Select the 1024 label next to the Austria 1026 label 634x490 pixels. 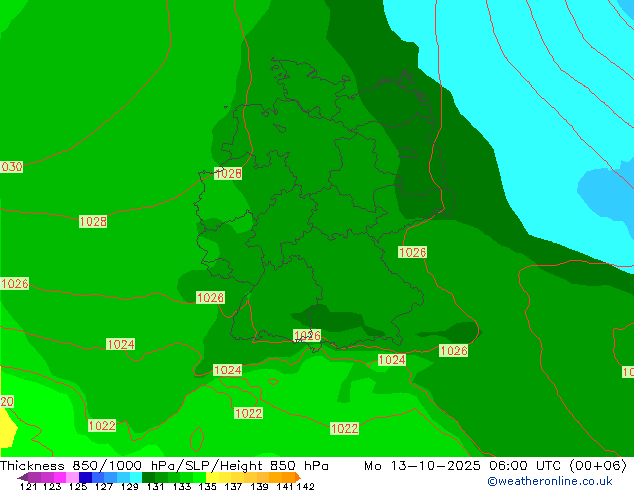point(392,360)
